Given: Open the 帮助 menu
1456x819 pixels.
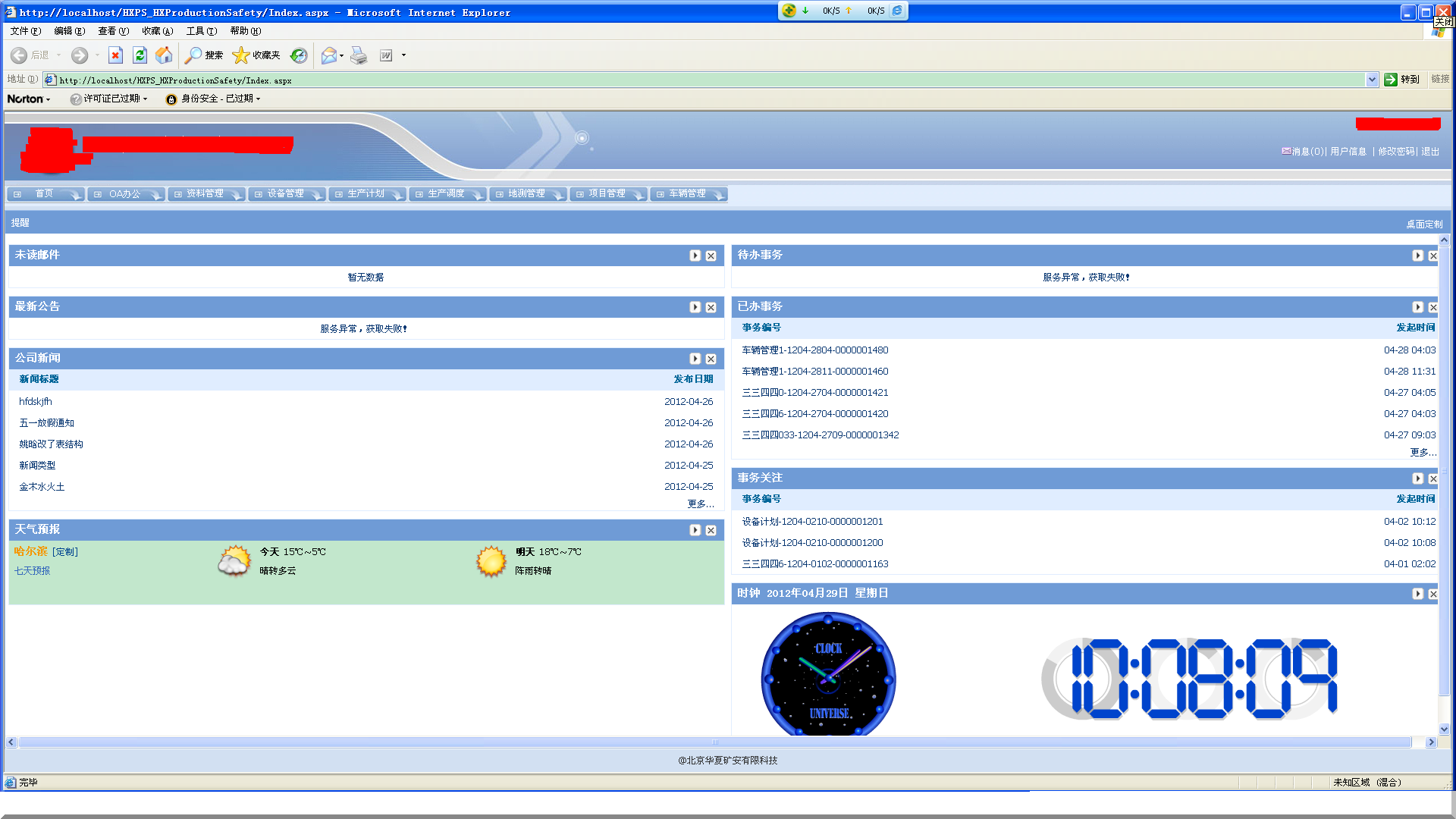Looking at the screenshot, I should [x=246, y=31].
